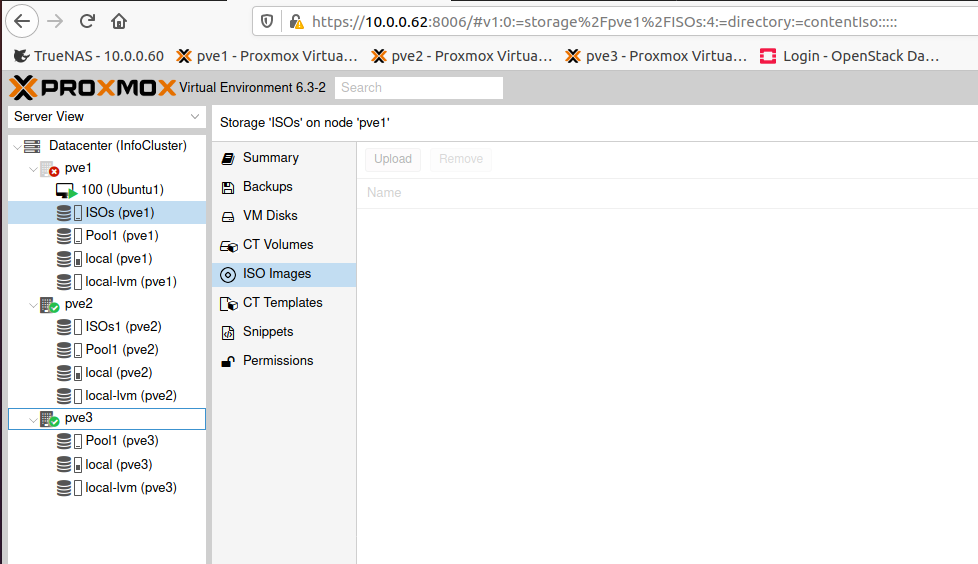Open the CT Templates tab
The height and width of the screenshot is (564, 978).
tap(284, 303)
